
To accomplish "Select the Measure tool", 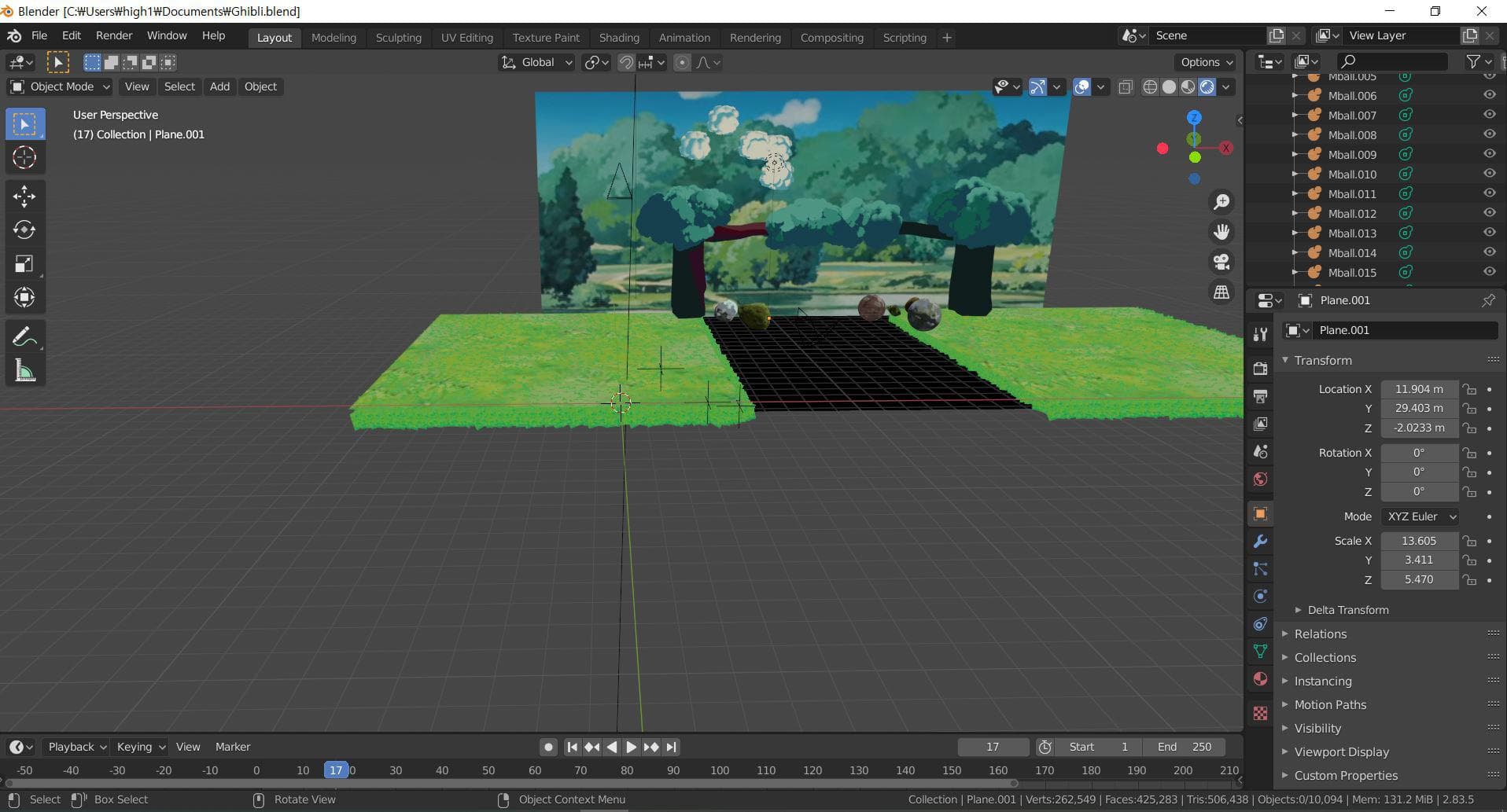I will (24, 370).
